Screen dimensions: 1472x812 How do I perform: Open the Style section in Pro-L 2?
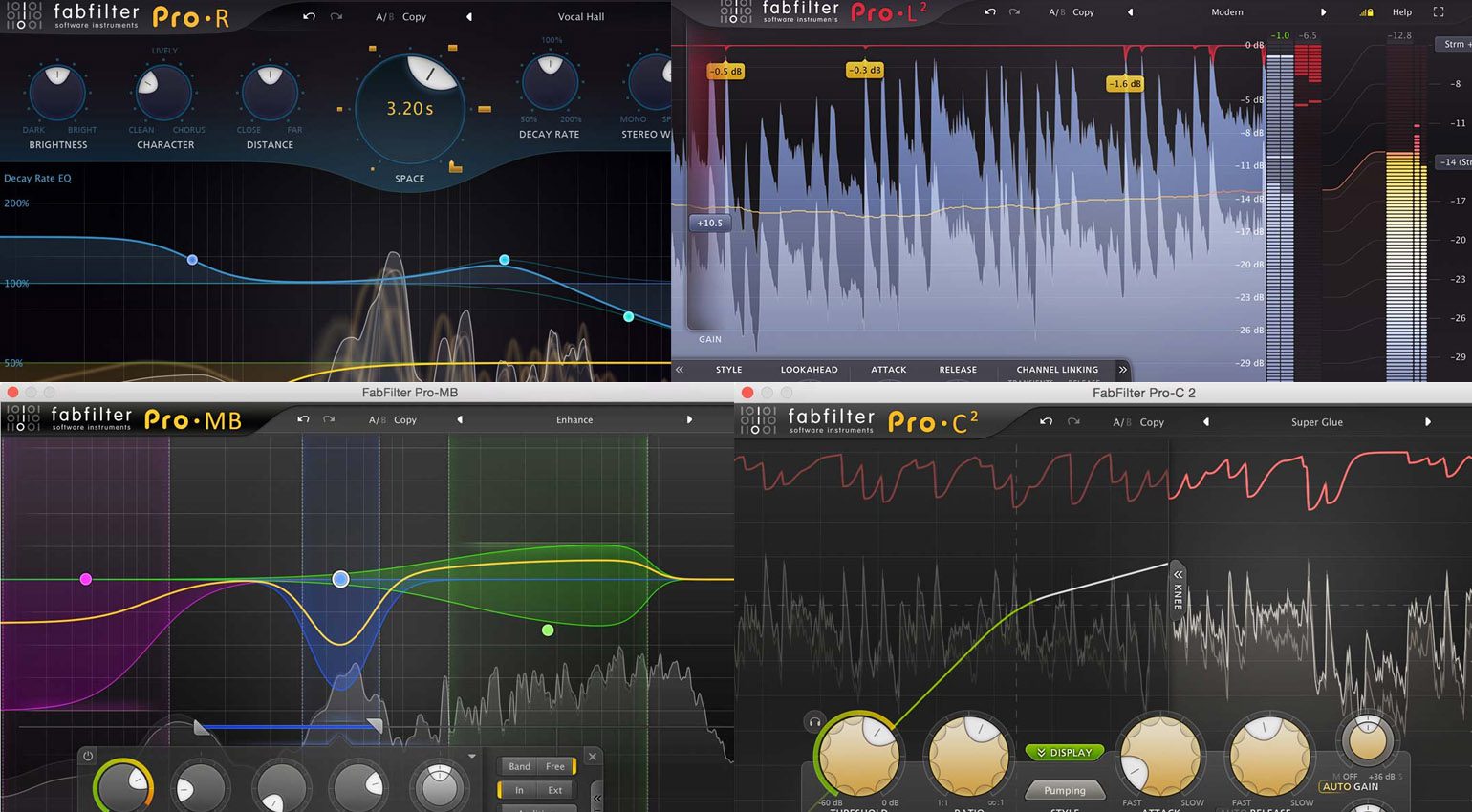click(728, 370)
